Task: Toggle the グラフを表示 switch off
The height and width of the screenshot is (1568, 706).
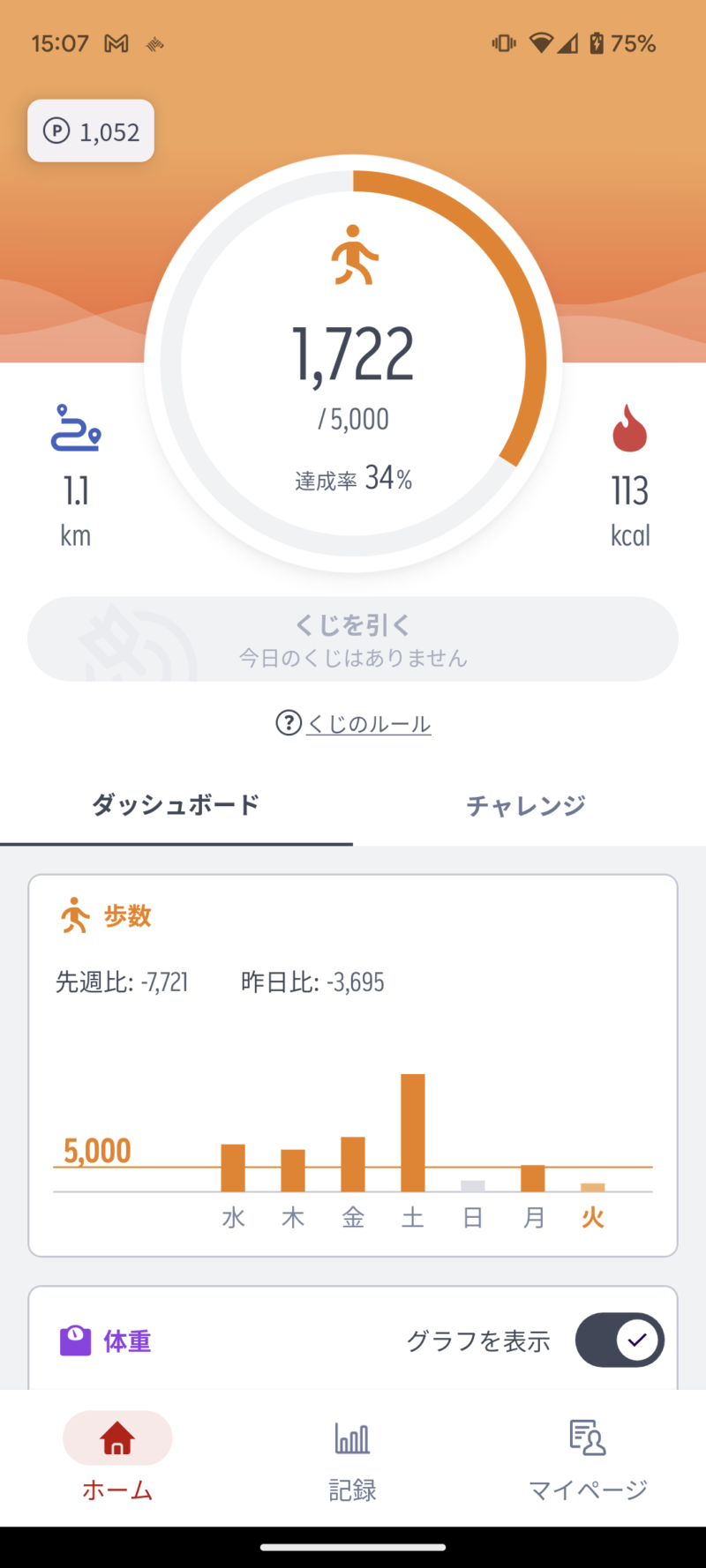Action: pos(620,1340)
